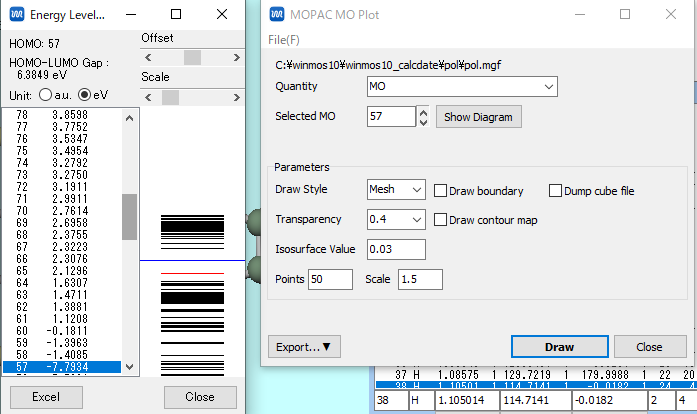Screen dimensions: 697x414
Task: Click the energy list scroll up arrow
Action: 129,118
